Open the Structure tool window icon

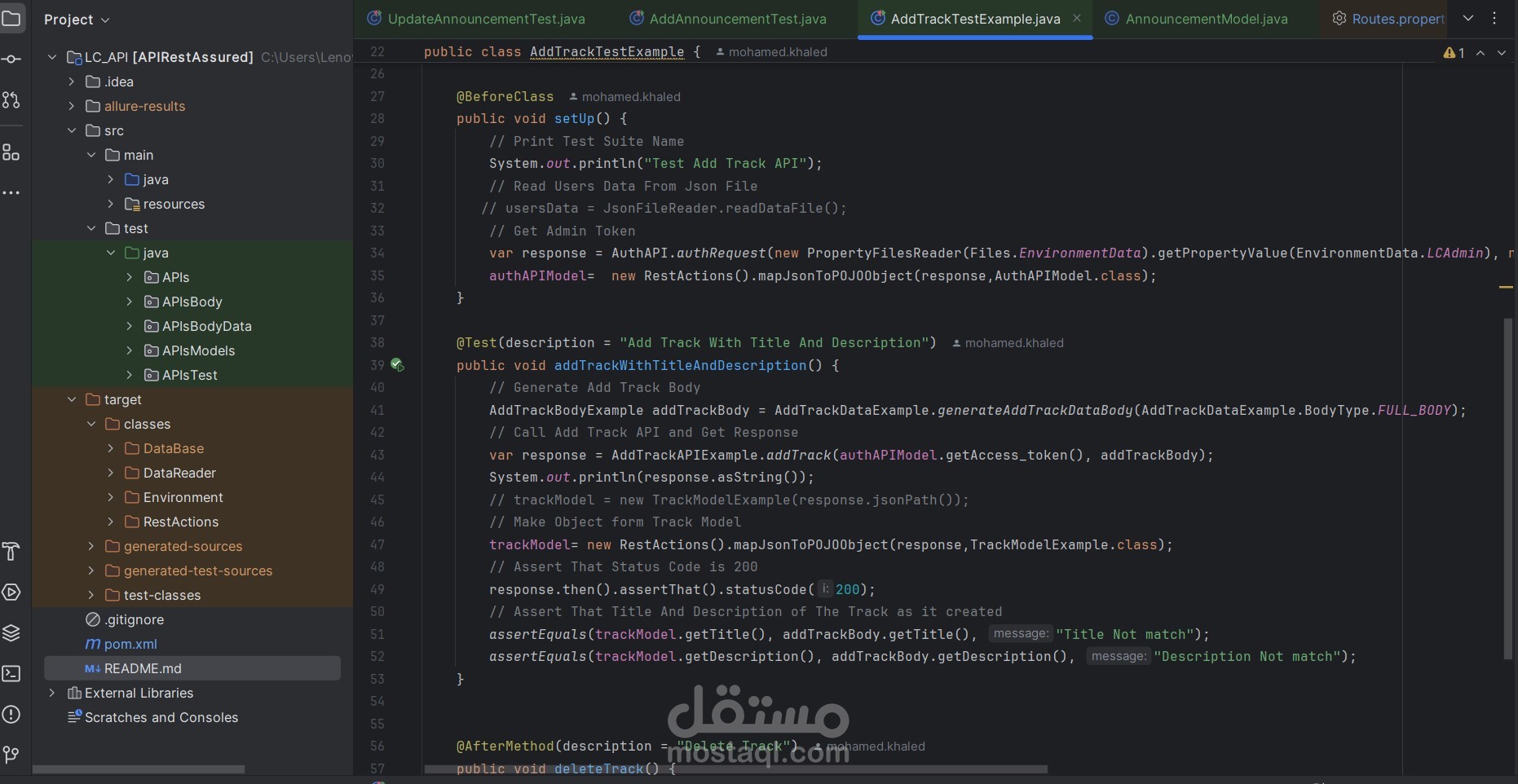[11, 152]
